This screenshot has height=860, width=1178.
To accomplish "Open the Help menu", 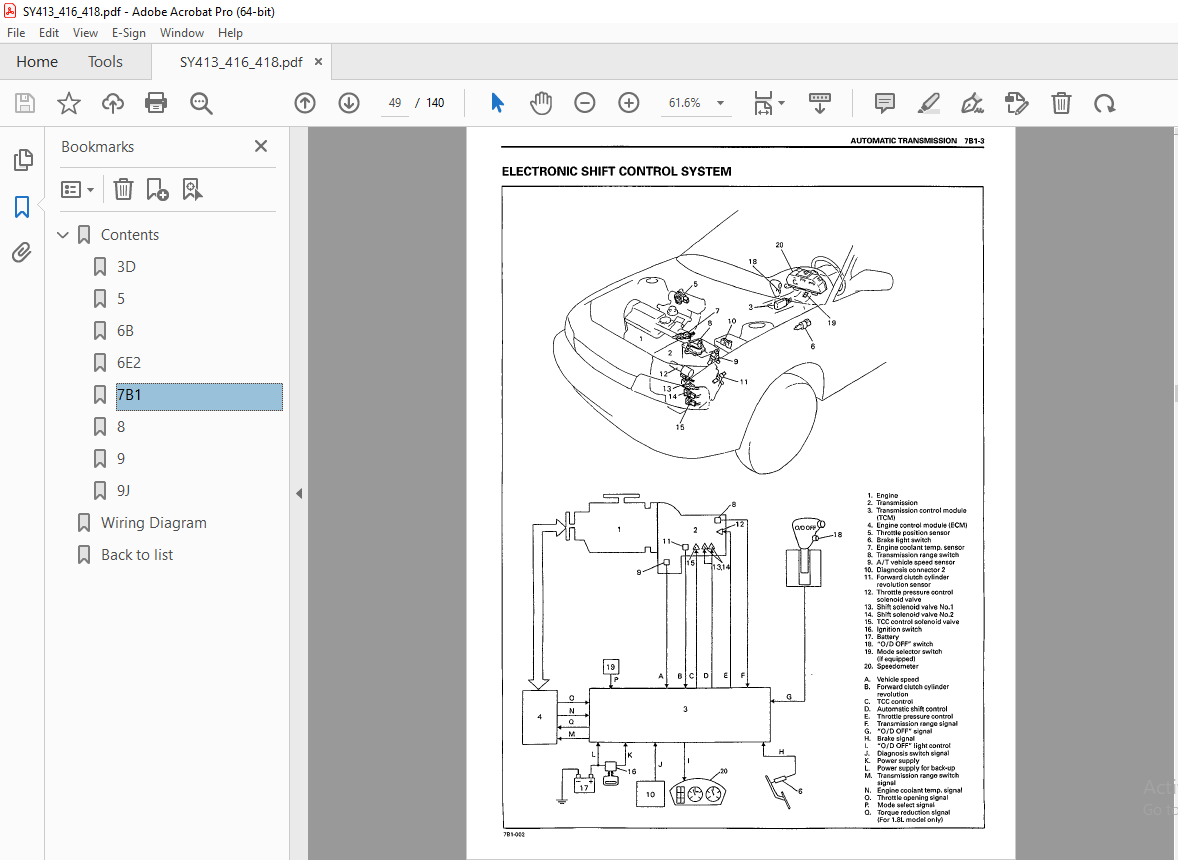I will tap(230, 33).
